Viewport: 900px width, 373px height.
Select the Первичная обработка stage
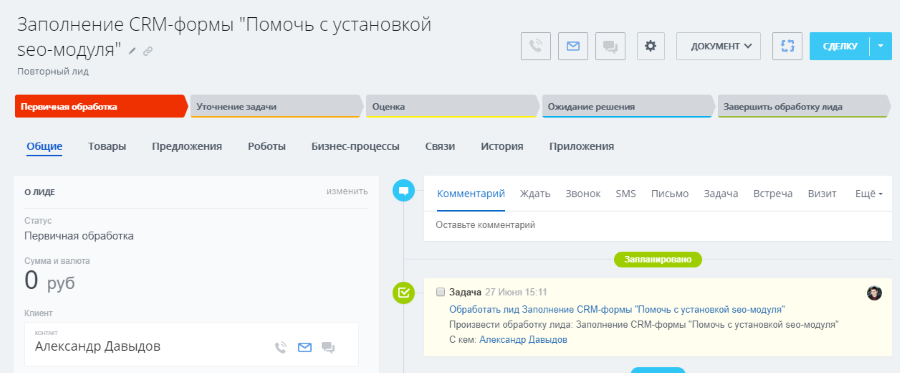[101, 107]
